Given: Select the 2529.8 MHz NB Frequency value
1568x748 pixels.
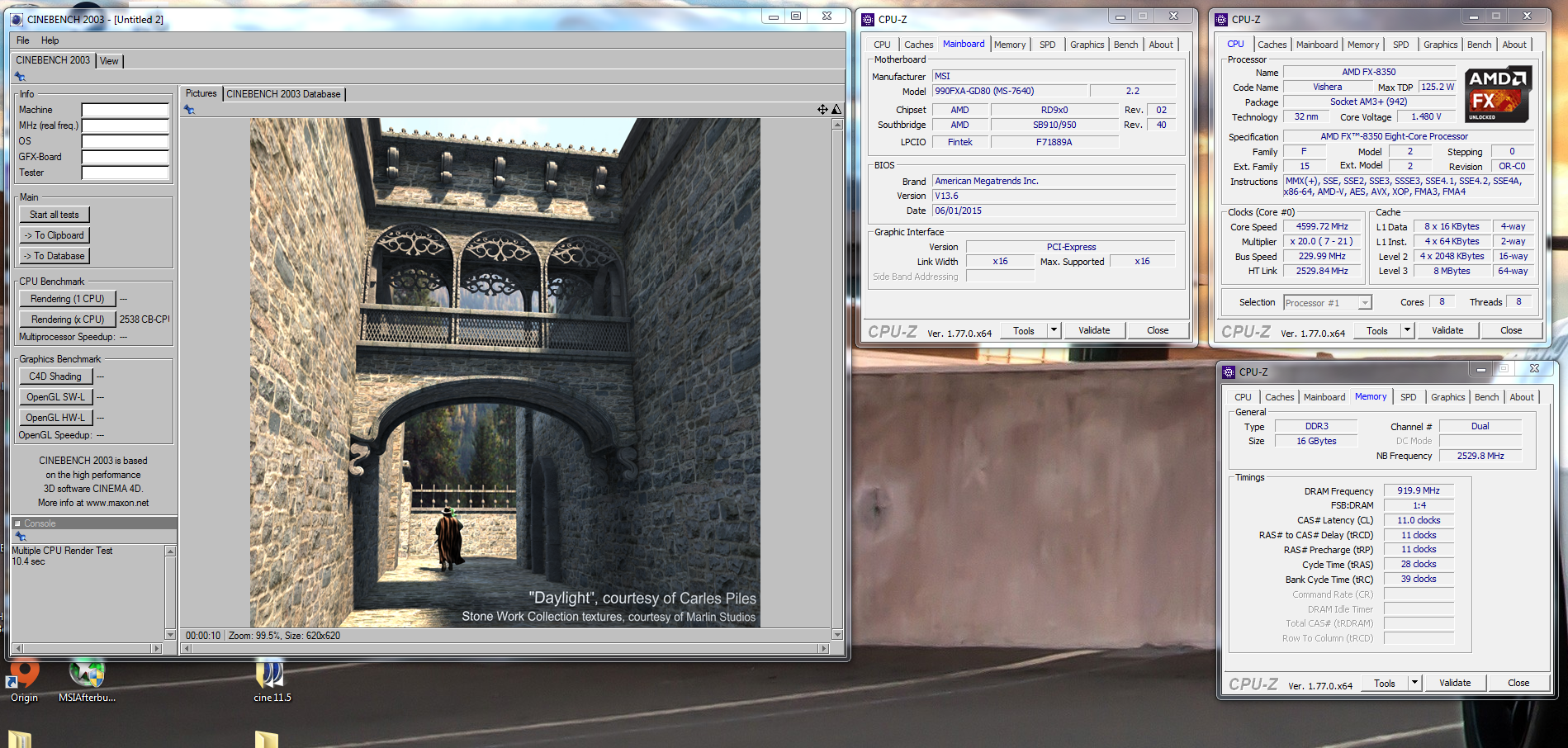Looking at the screenshot, I should point(1480,456).
